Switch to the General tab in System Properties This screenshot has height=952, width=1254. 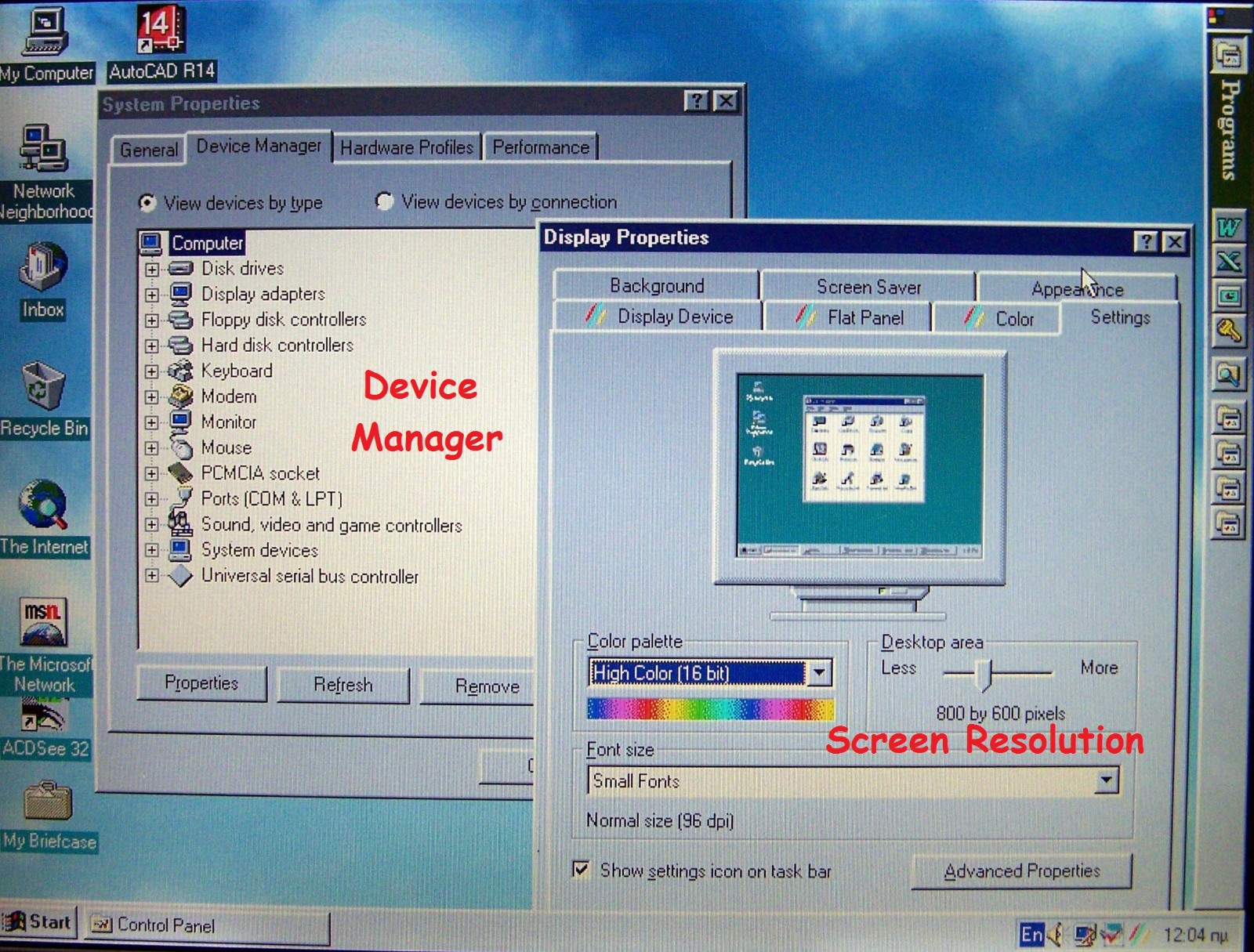tap(149, 150)
